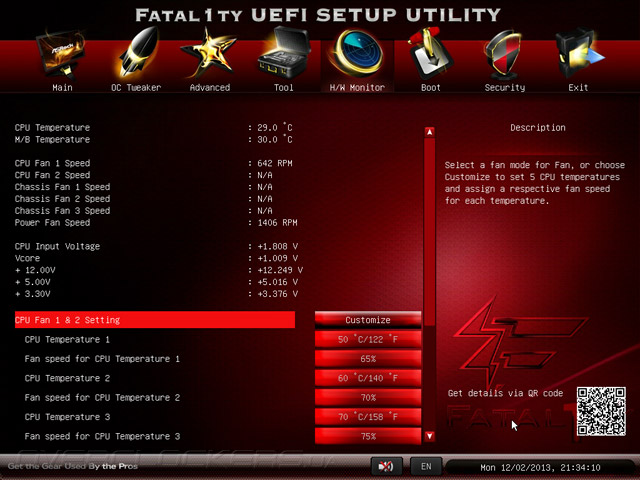Select the Exit tab label
This screenshot has width=640, height=480.
tap(578, 87)
